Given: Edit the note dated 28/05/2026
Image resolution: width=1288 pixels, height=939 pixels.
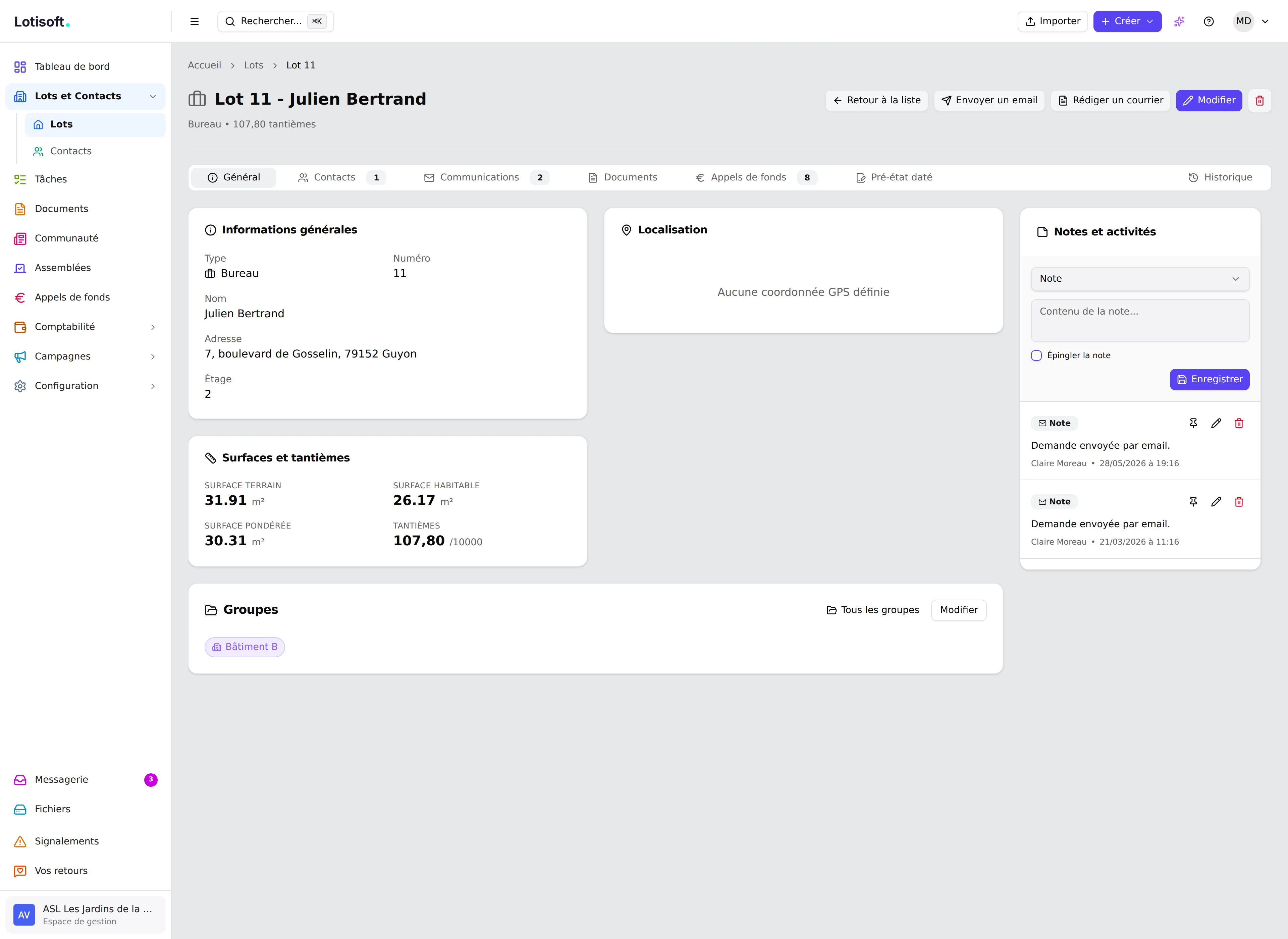Looking at the screenshot, I should pos(1216,424).
